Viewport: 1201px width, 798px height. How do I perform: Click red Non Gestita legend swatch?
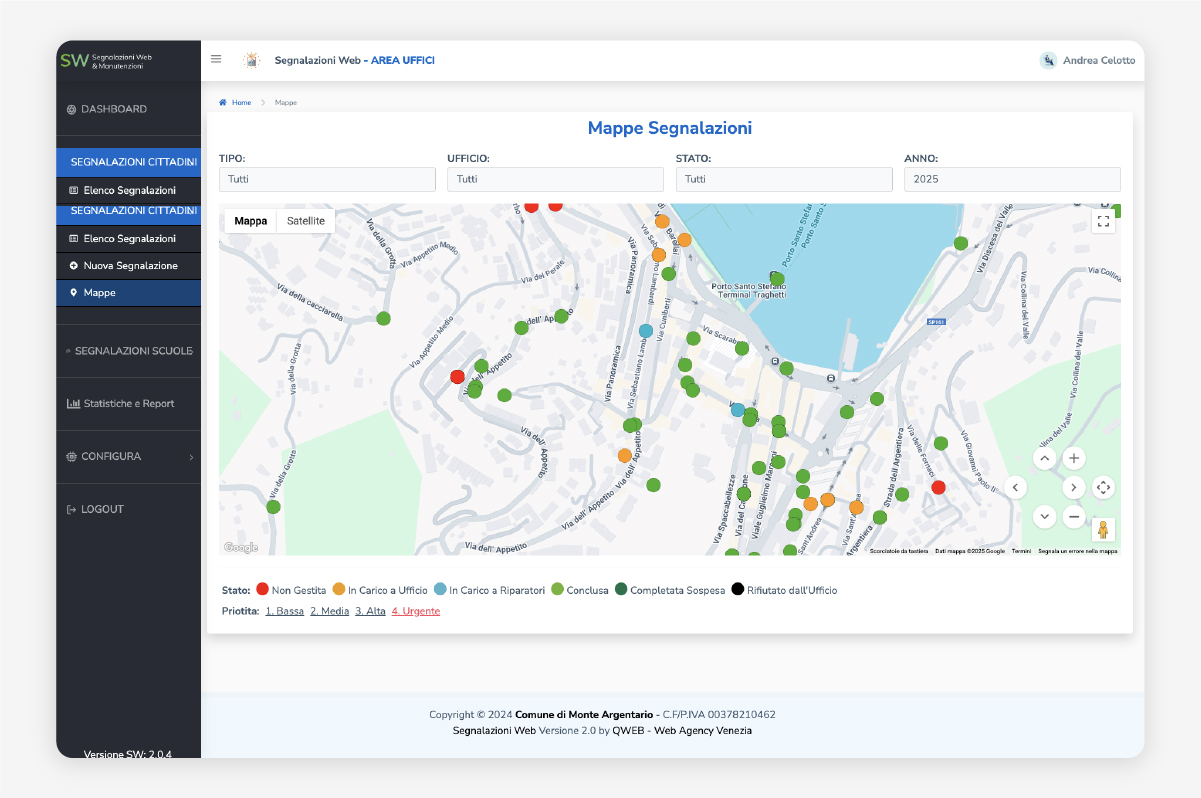point(262,590)
